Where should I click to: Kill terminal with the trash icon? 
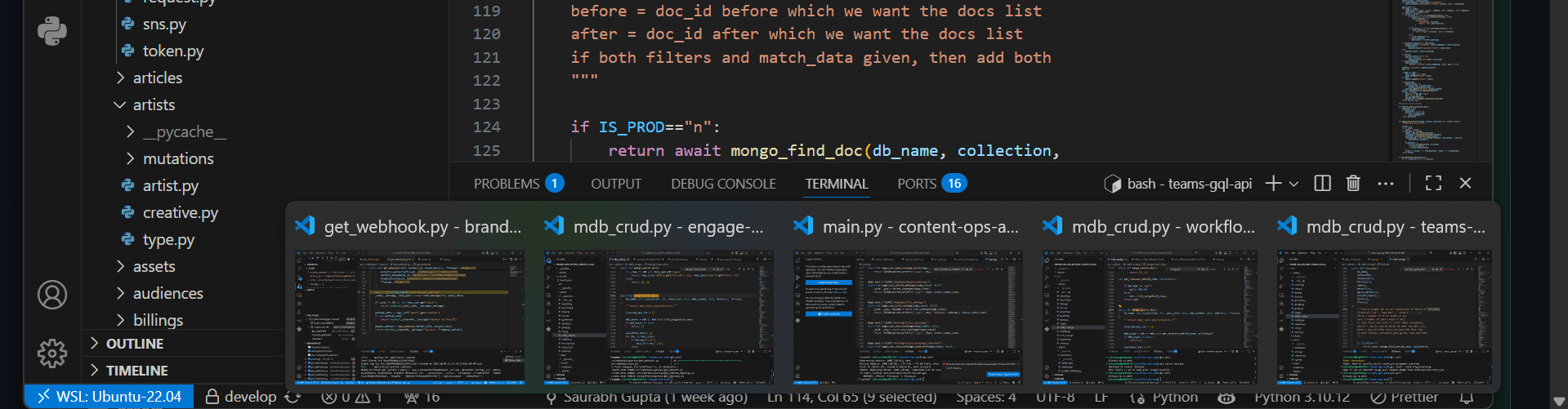pyautogui.click(x=1353, y=183)
